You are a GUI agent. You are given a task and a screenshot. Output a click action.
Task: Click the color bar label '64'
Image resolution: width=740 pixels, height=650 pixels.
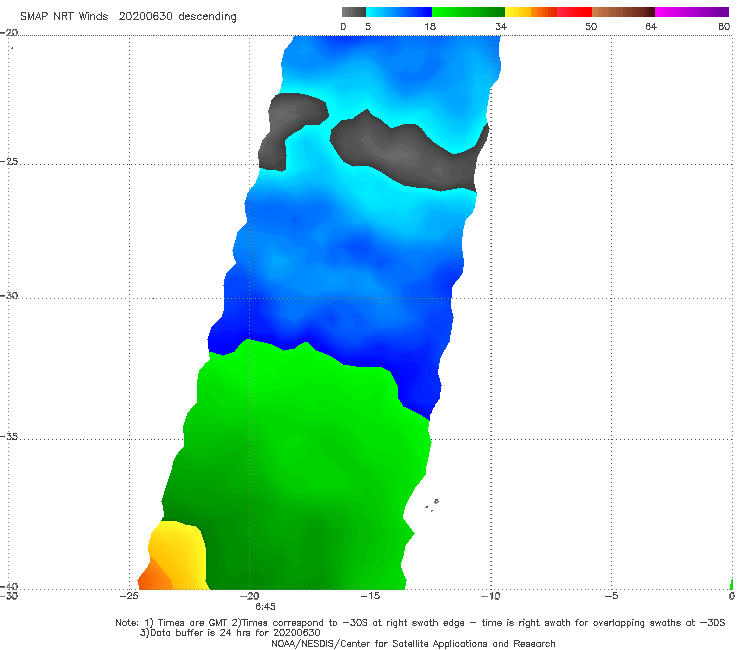(651, 27)
